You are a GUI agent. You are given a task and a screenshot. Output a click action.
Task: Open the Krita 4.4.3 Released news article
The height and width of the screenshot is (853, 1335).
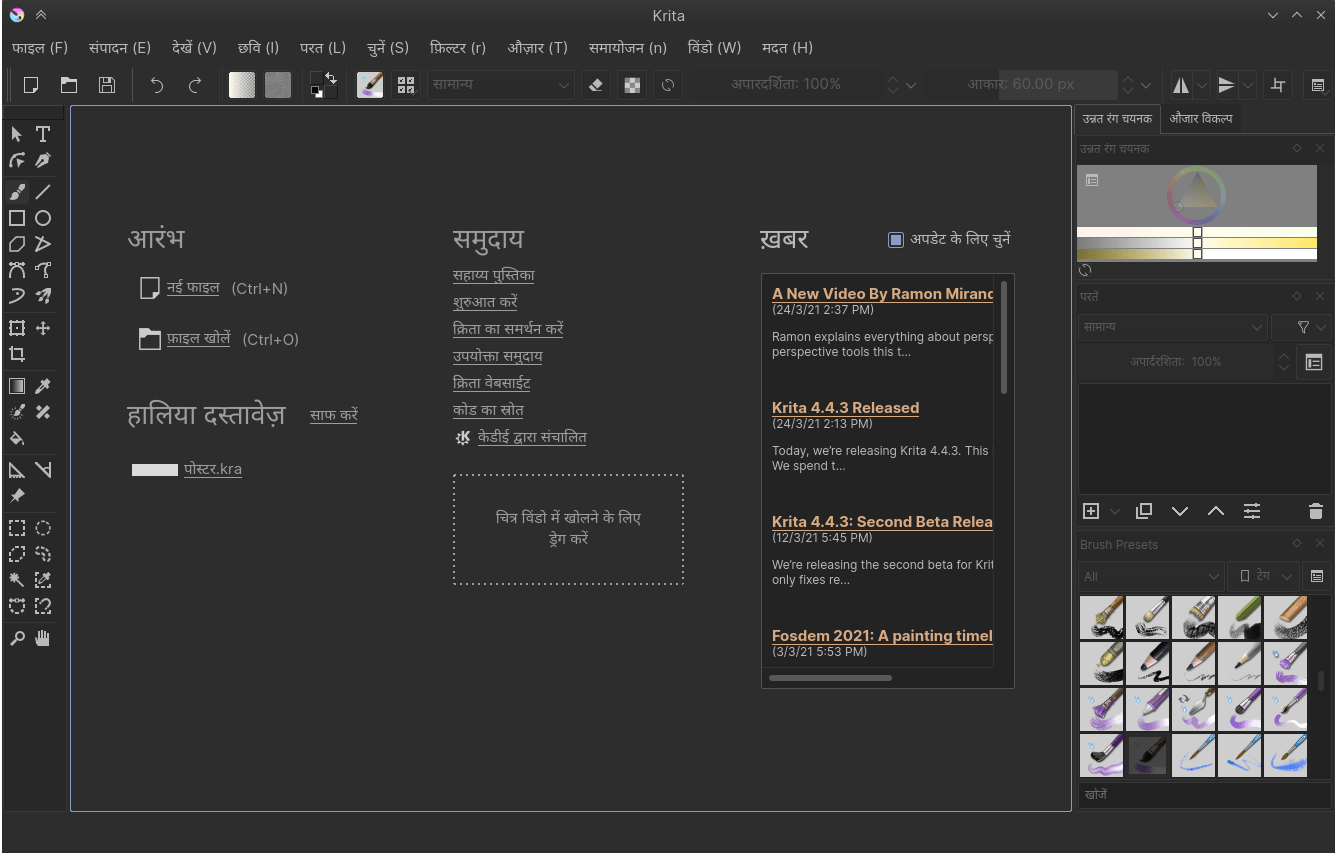845,407
